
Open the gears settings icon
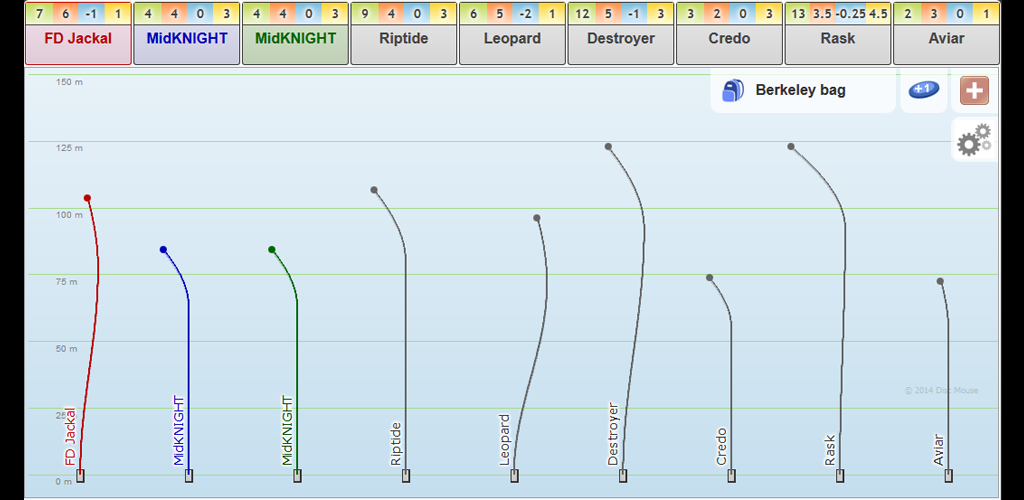coord(974,140)
